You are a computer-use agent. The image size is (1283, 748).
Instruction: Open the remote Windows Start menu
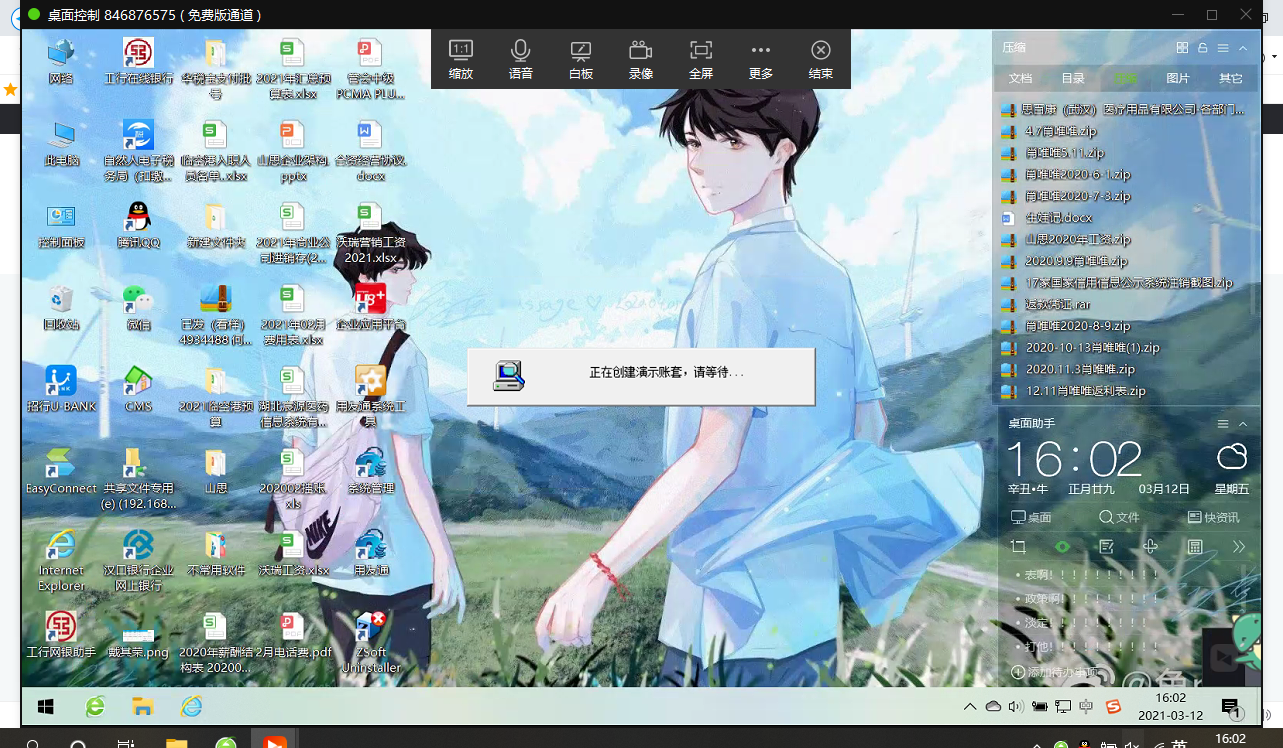click(45, 707)
